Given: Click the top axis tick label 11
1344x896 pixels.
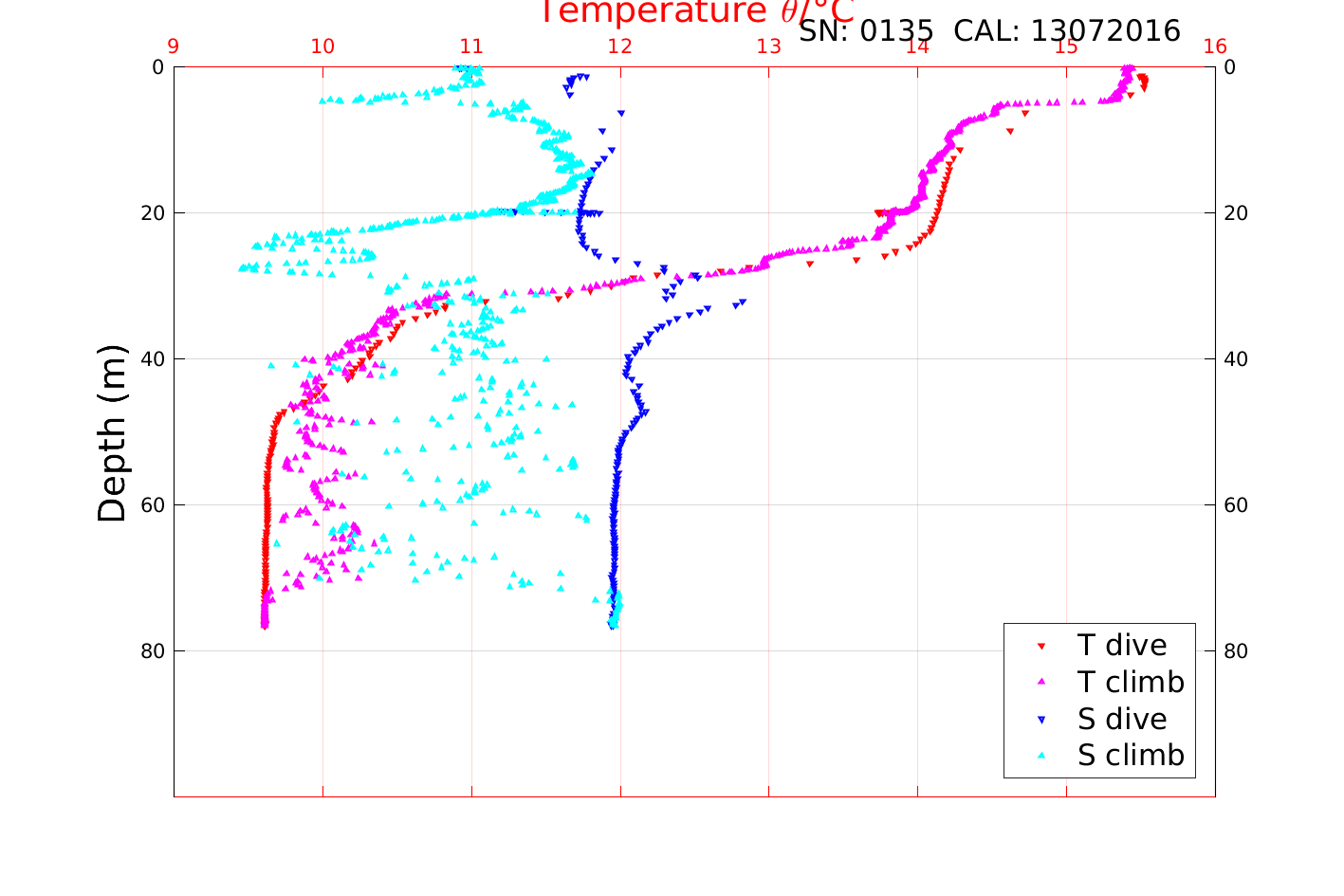Looking at the screenshot, I should (471, 46).
